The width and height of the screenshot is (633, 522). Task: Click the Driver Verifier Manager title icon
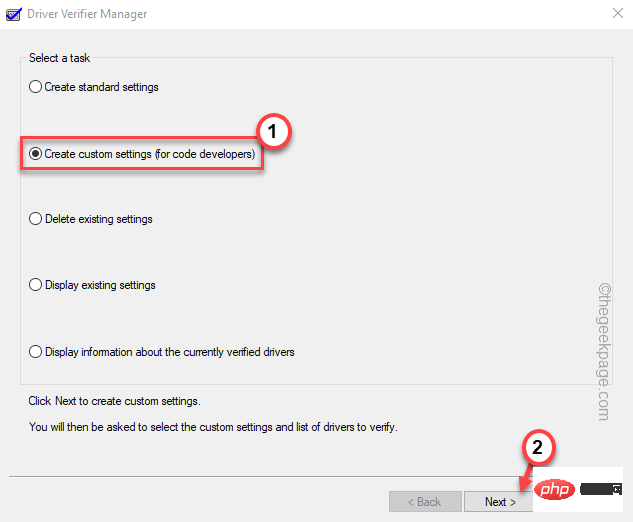coord(13,14)
